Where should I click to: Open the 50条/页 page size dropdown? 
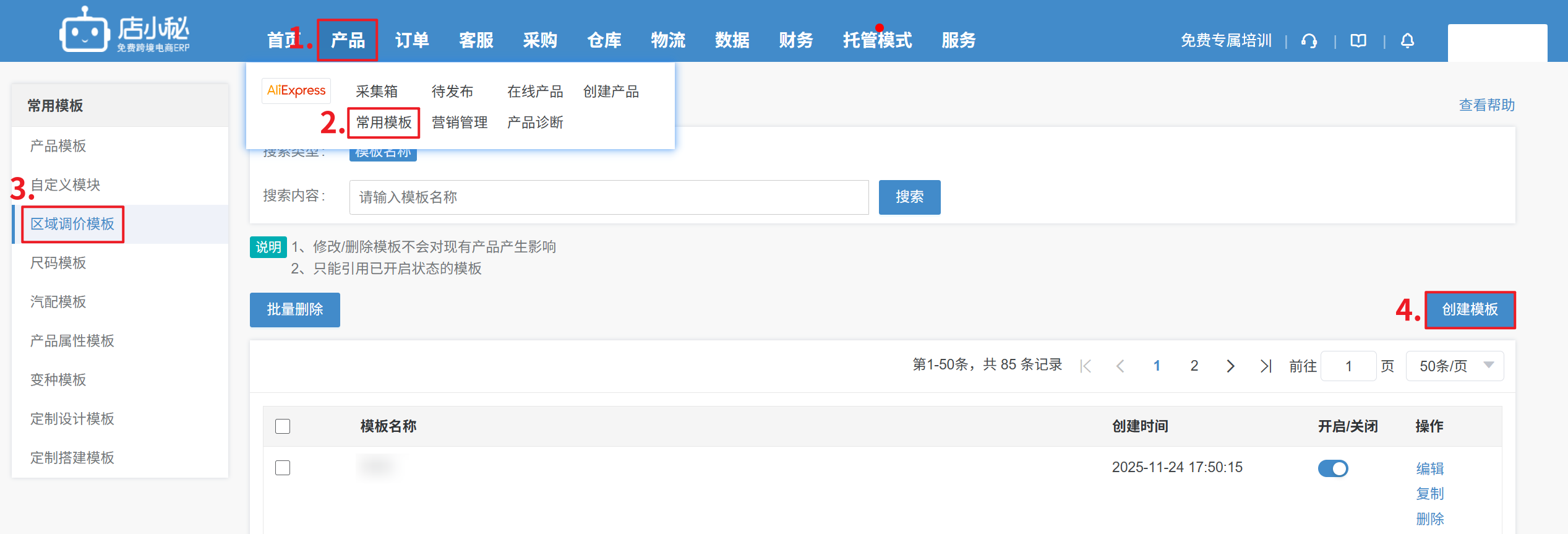(1454, 366)
